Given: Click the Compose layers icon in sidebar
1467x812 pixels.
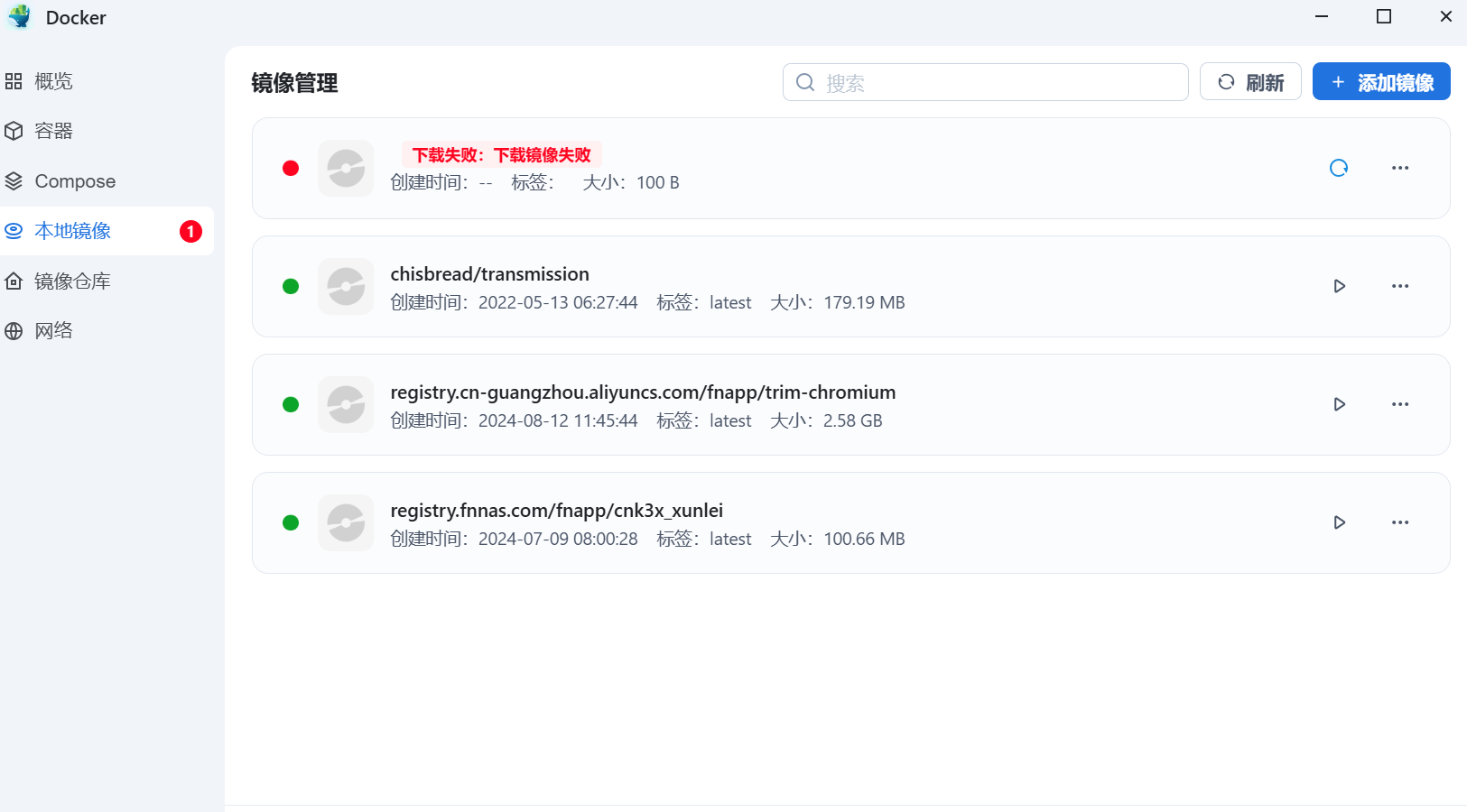Looking at the screenshot, I should (14, 181).
